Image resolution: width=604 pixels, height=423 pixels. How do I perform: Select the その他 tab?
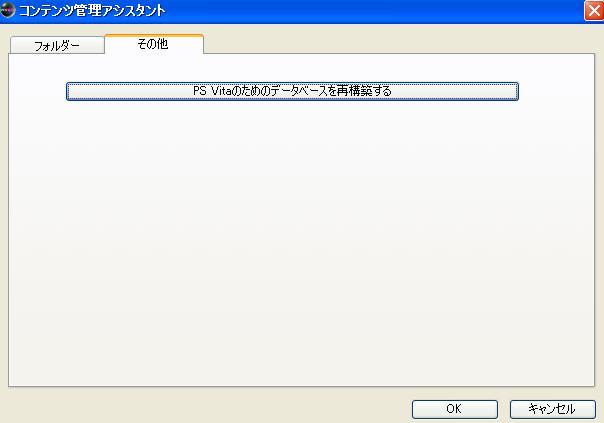(x=154, y=44)
